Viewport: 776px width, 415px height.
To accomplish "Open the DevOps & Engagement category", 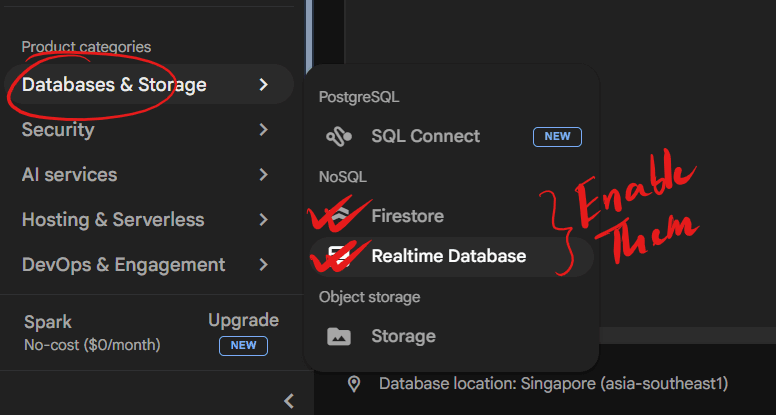I will tap(149, 265).
